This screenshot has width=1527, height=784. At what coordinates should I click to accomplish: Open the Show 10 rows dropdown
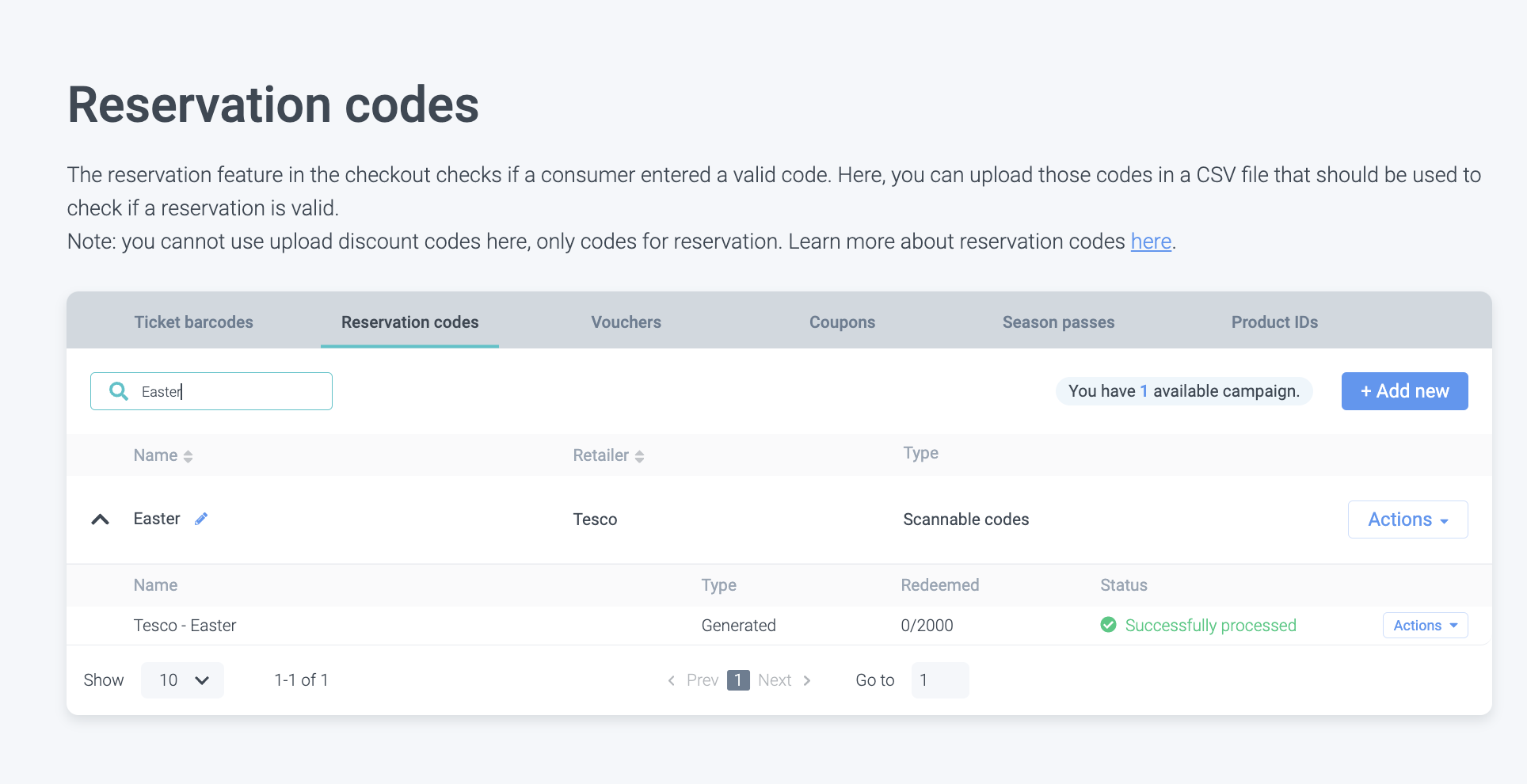pyautogui.click(x=182, y=680)
